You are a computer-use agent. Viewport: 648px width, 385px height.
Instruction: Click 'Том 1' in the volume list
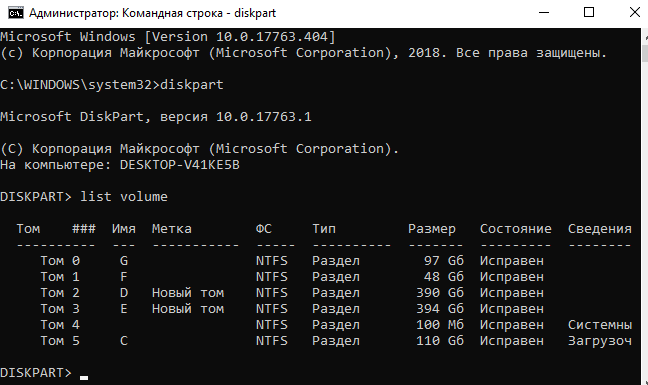click(60, 277)
